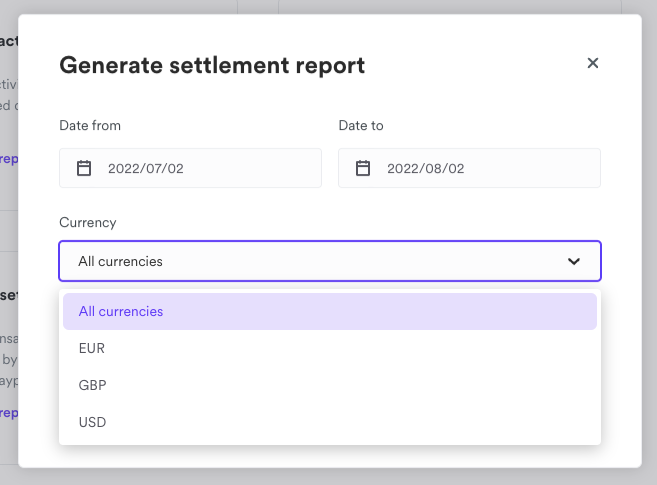
Task: Click the Currency field label
Action: (x=88, y=222)
